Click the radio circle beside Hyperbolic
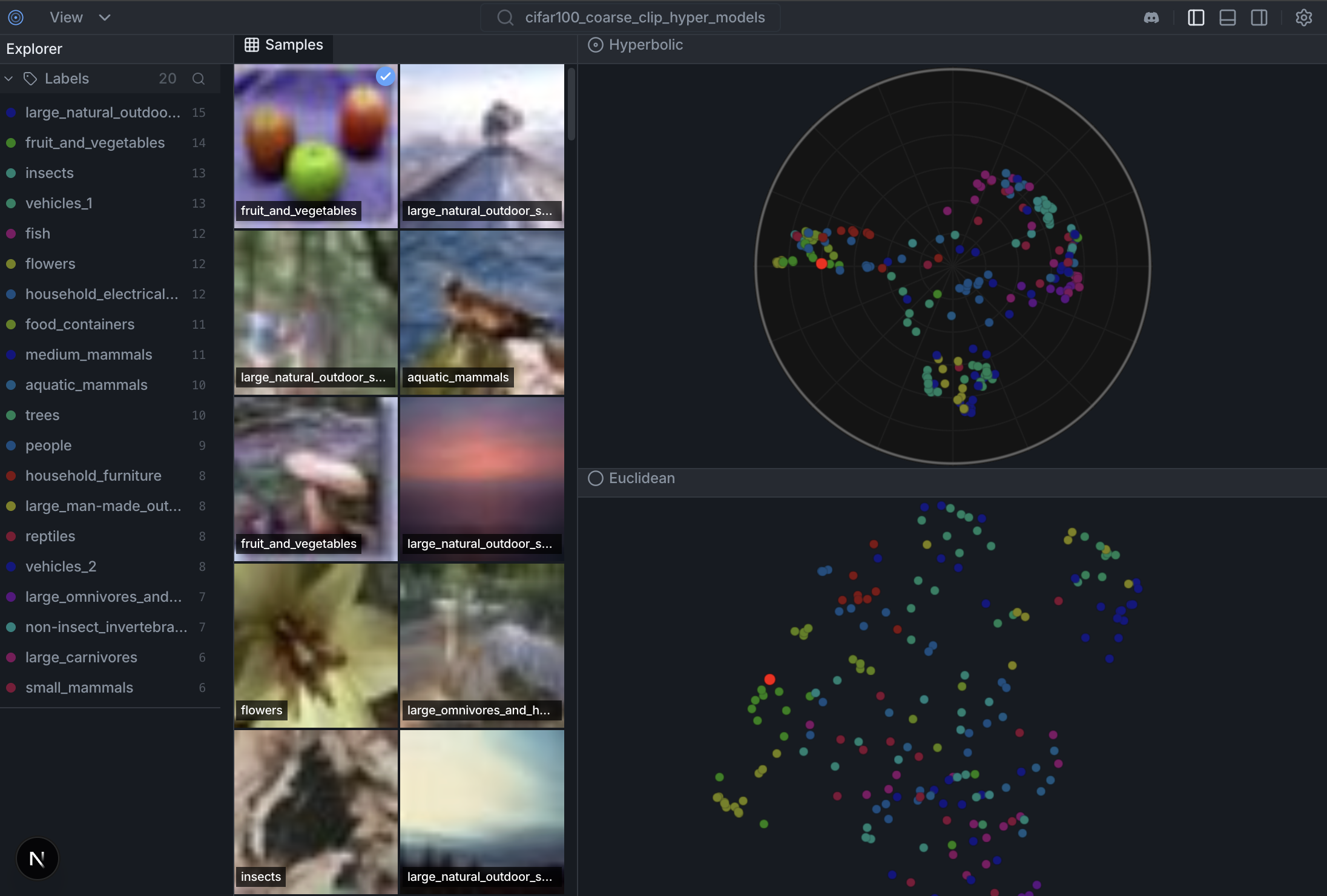 595,45
